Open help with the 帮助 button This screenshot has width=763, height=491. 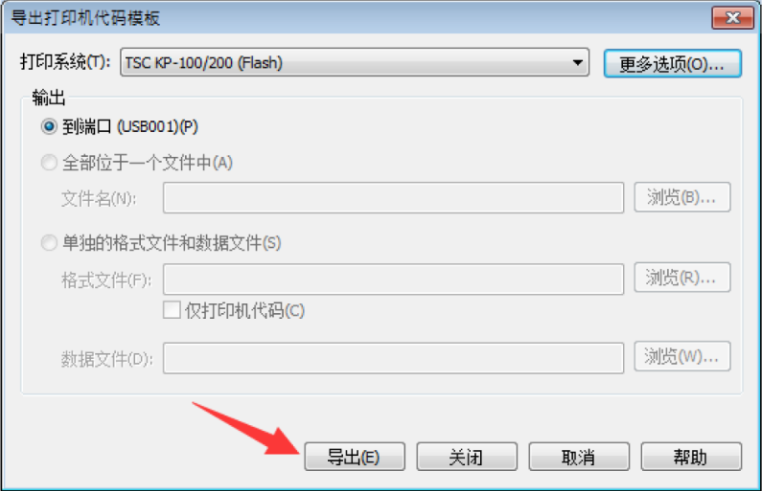tap(691, 456)
